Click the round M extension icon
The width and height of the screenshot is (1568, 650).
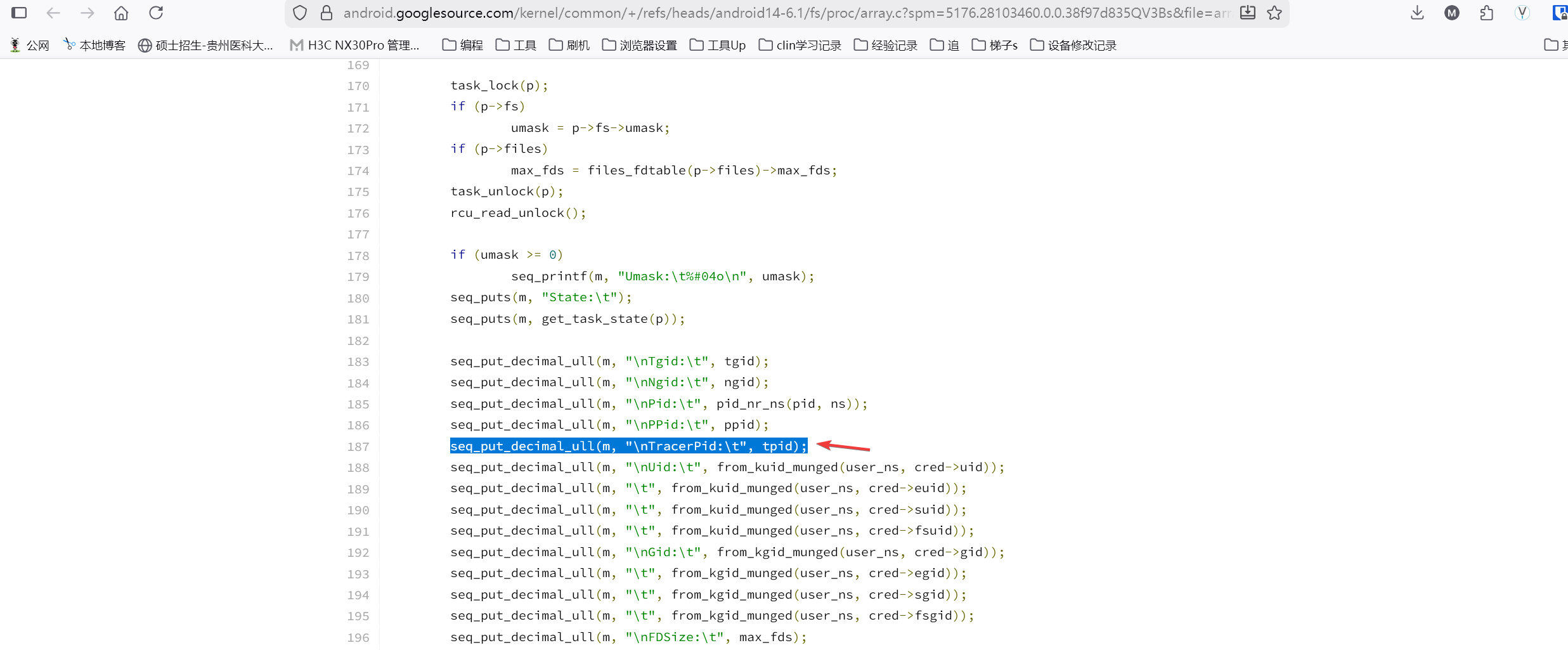click(x=1451, y=13)
